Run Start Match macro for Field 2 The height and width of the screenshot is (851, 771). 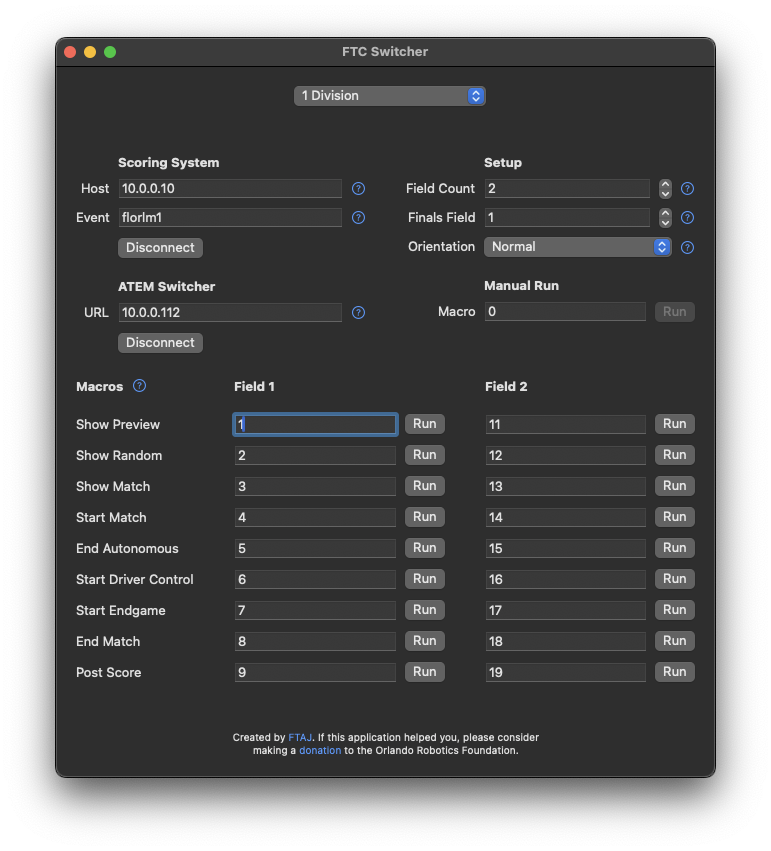click(674, 517)
